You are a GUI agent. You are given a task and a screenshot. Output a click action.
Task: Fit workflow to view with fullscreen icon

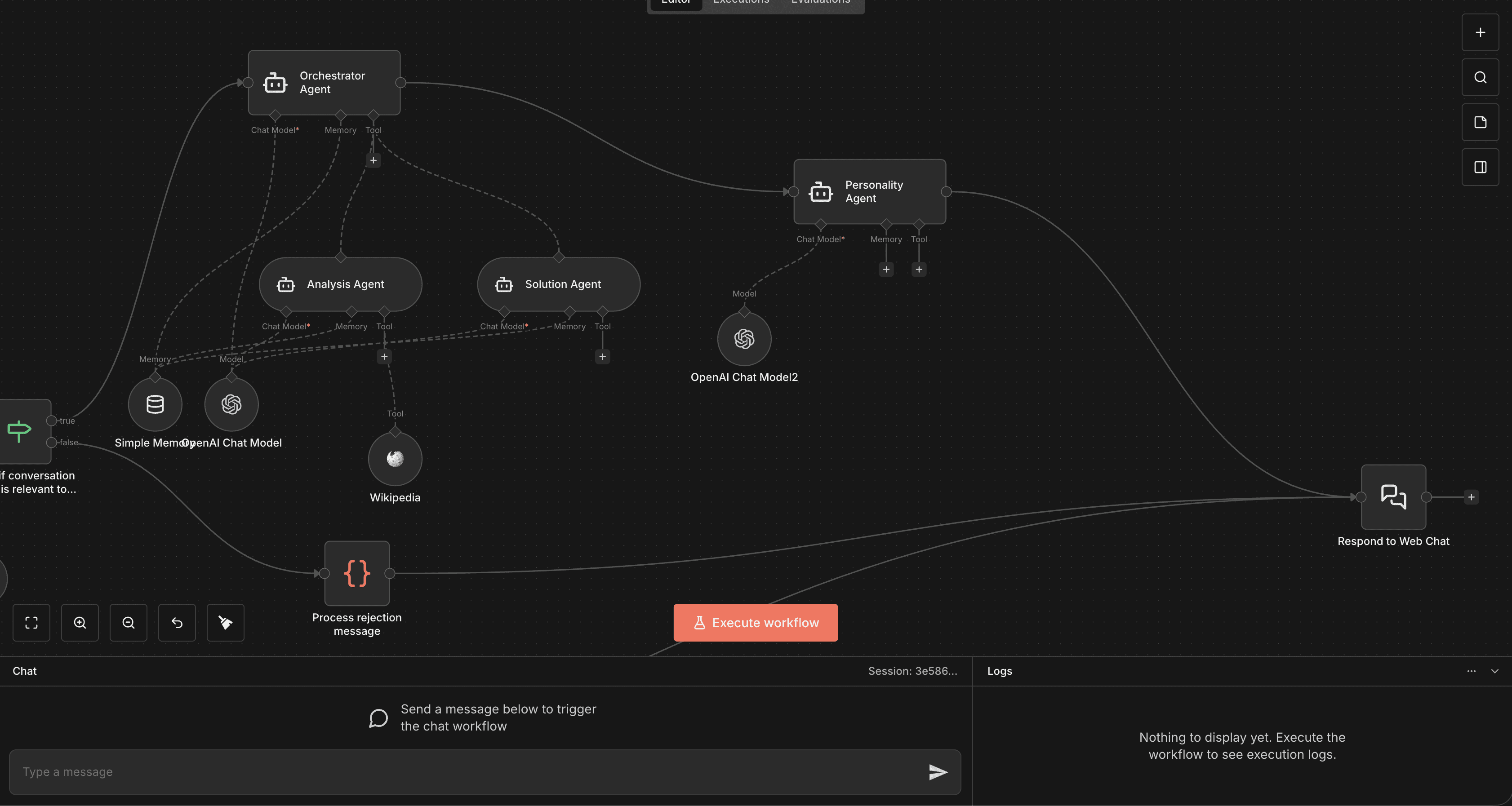point(32,622)
